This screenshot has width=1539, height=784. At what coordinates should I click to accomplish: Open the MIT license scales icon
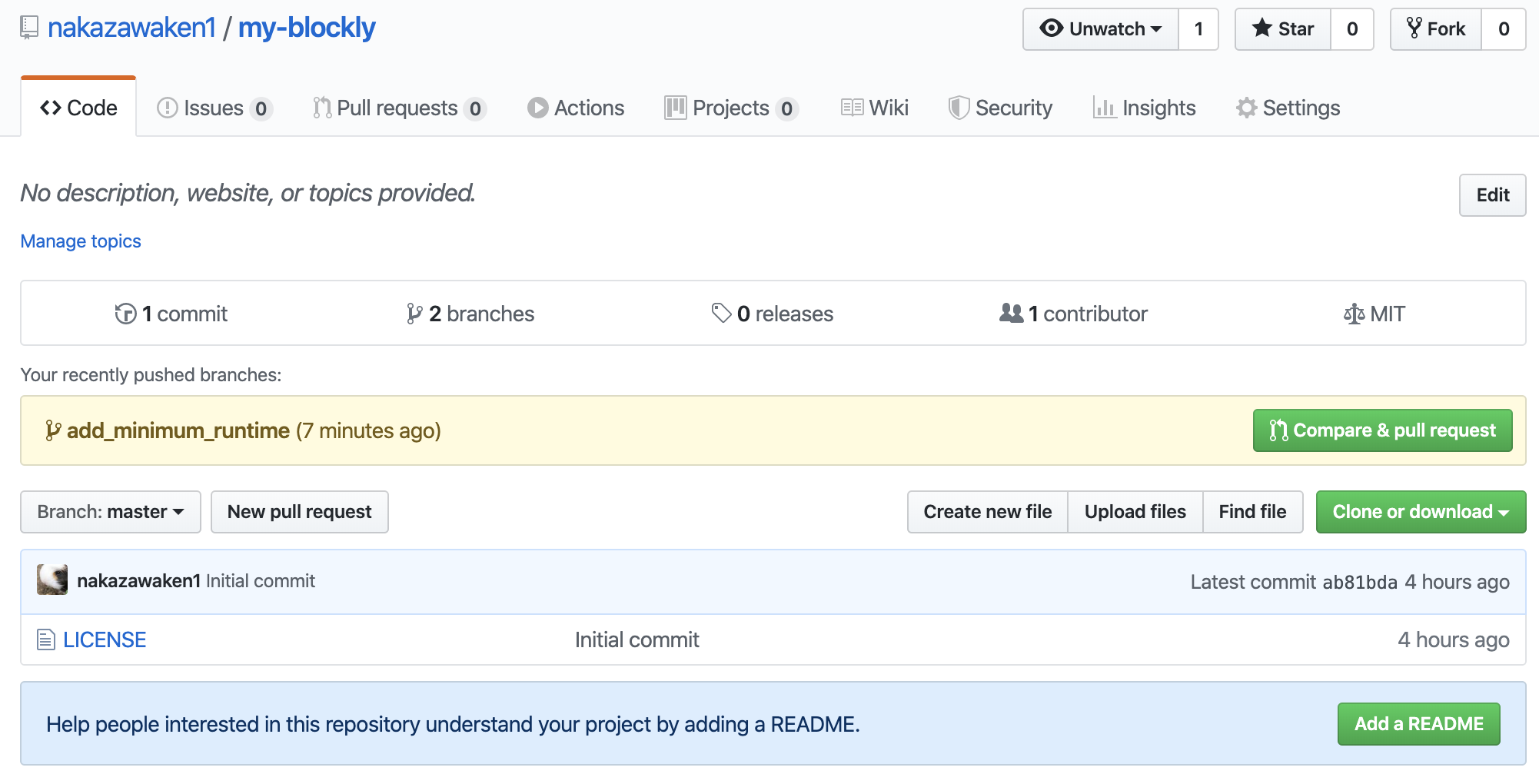tap(1353, 313)
